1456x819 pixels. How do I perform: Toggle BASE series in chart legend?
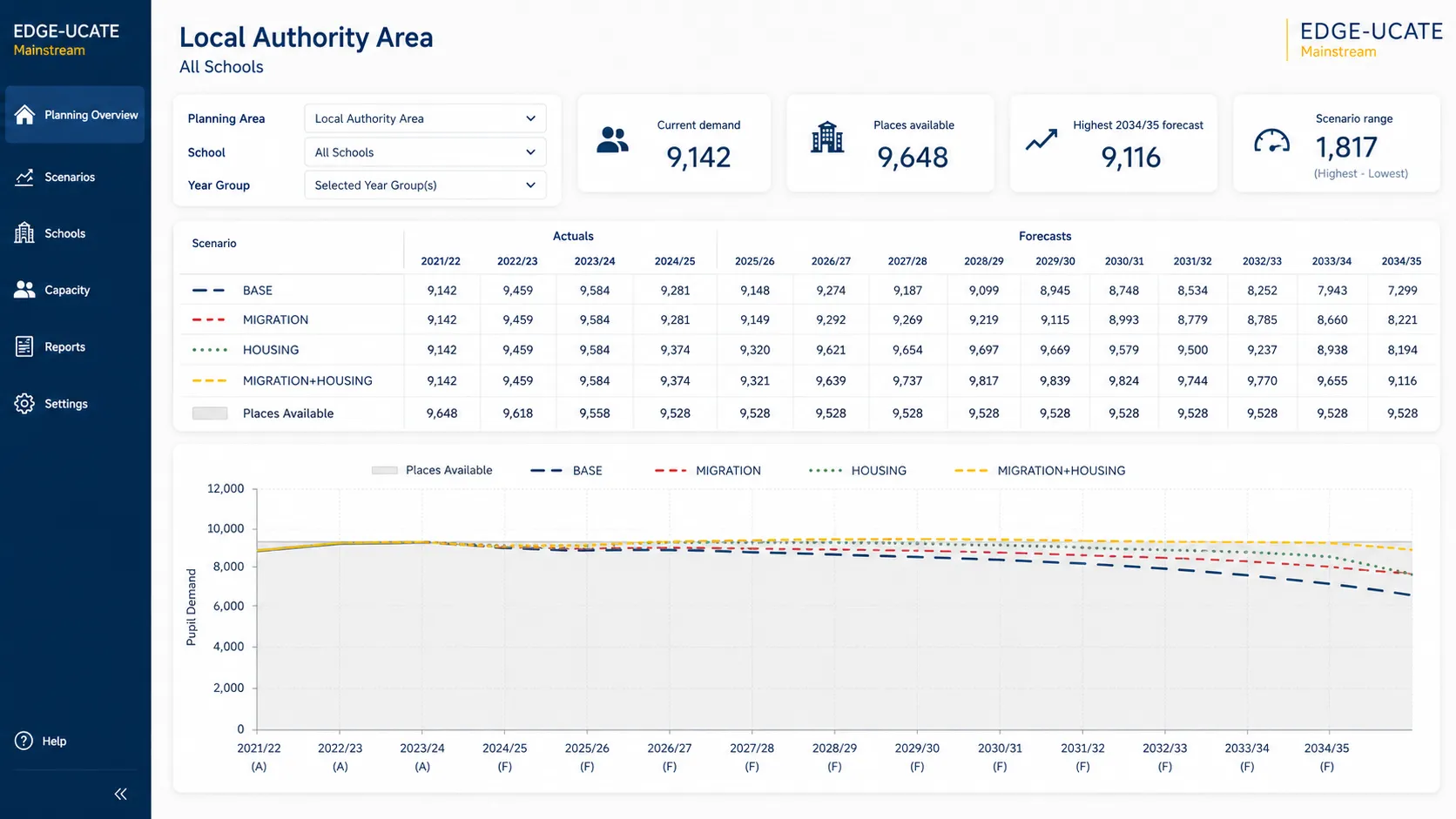(x=566, y=471)
